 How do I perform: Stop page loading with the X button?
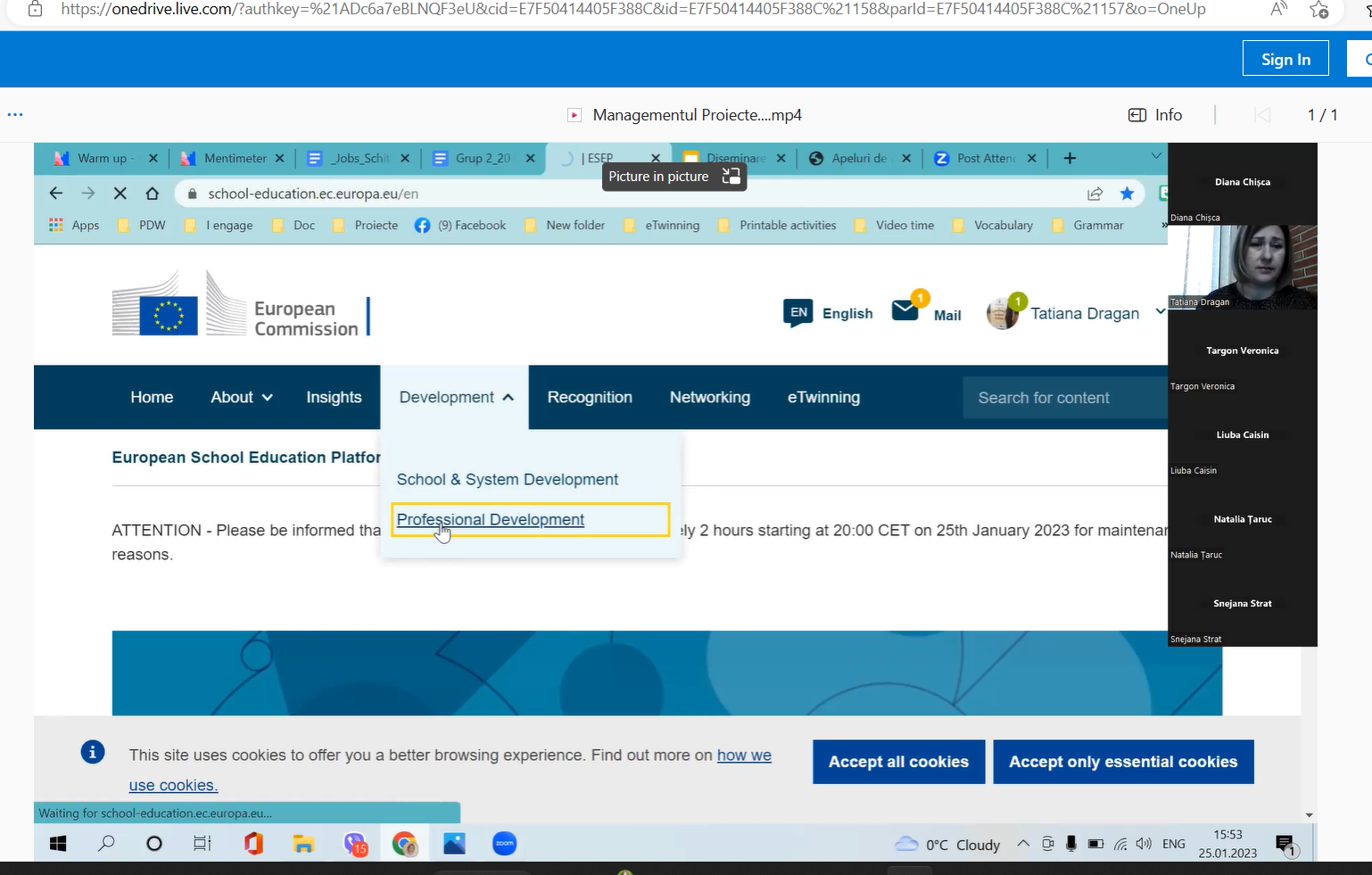120,194
